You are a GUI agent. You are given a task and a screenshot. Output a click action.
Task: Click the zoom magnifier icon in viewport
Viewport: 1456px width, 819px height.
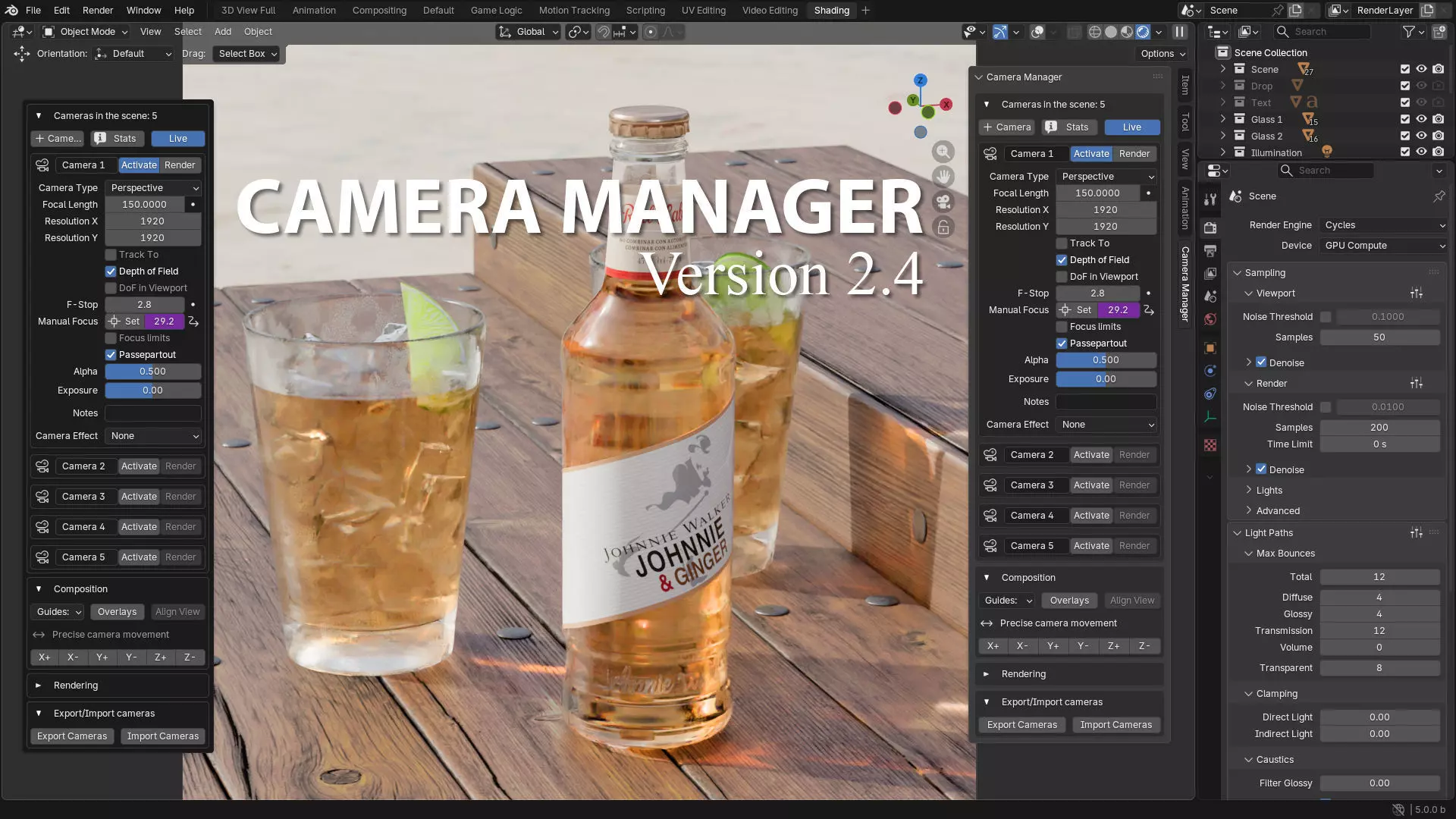tap(943, 152)
